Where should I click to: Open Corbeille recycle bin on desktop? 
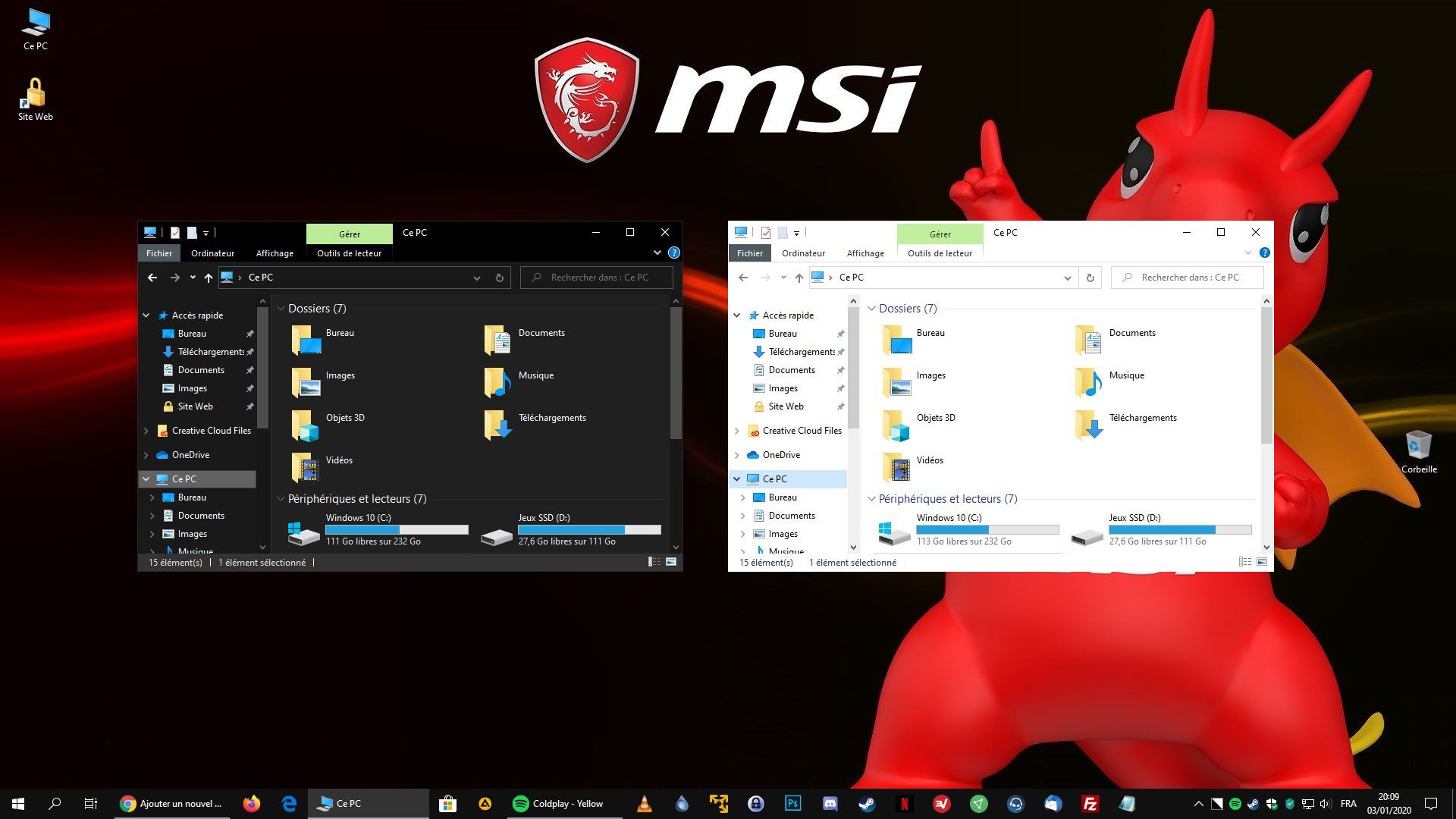tap(1419, 452)
